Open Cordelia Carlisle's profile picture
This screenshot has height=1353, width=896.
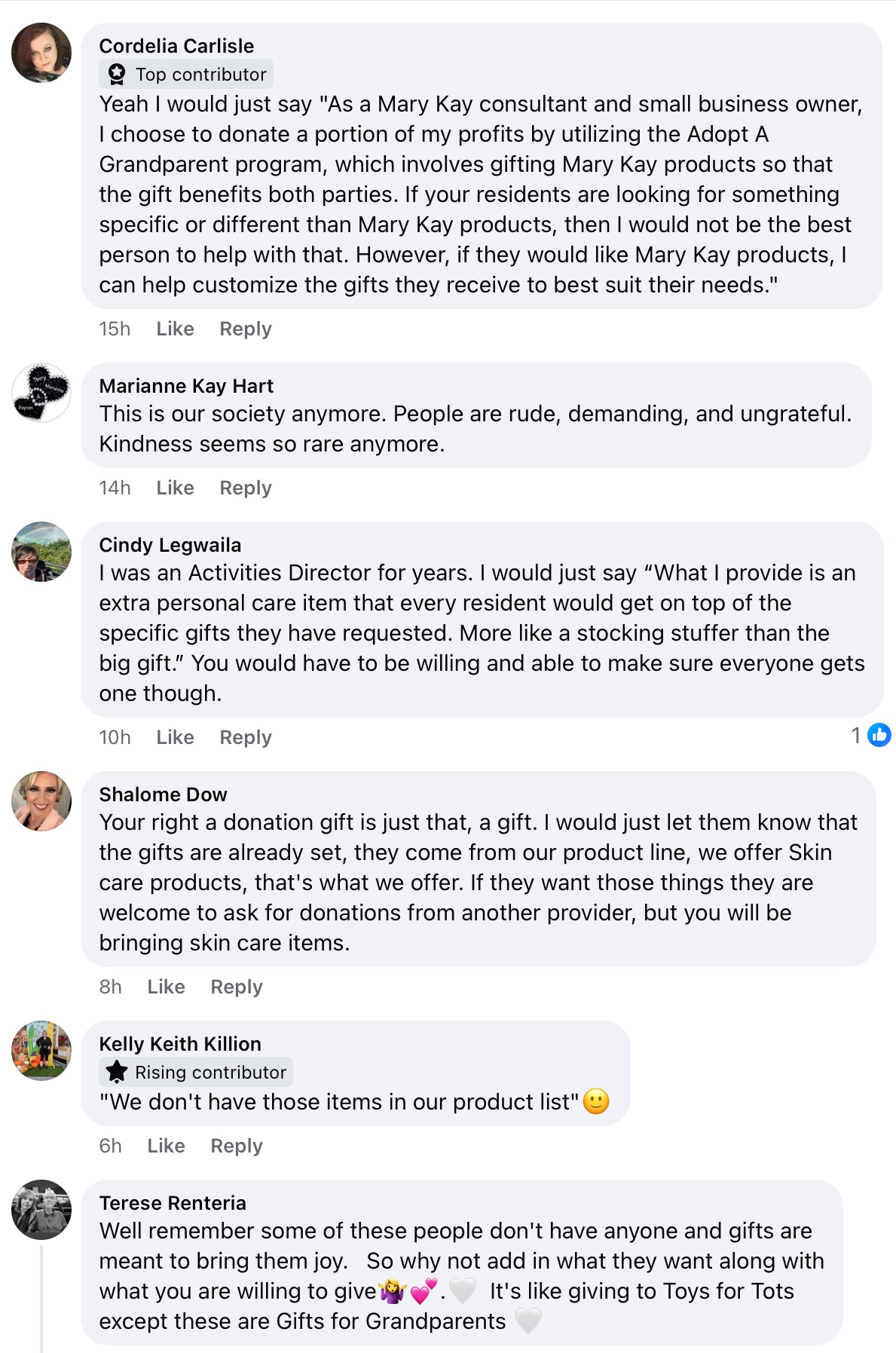tap(41, 53)
